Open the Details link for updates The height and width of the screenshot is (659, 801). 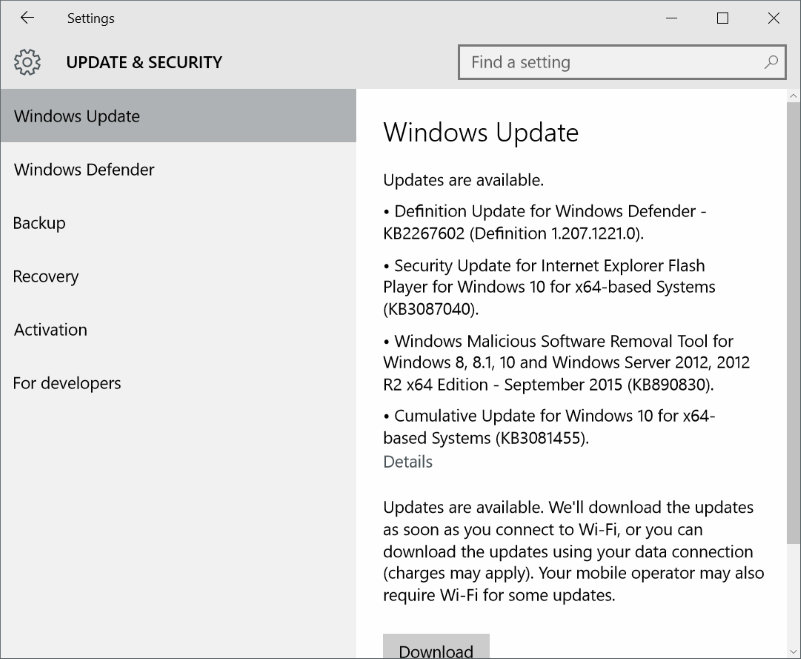tap(407, 461)
